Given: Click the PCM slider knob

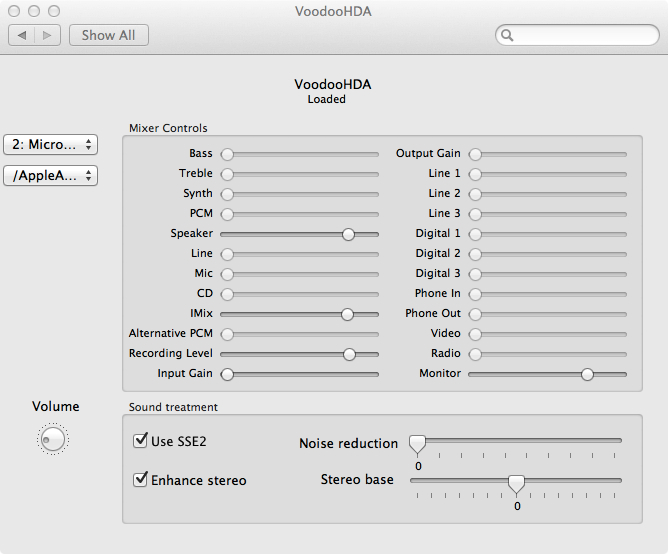Looking at the screenshot, I should click(227, 214).
